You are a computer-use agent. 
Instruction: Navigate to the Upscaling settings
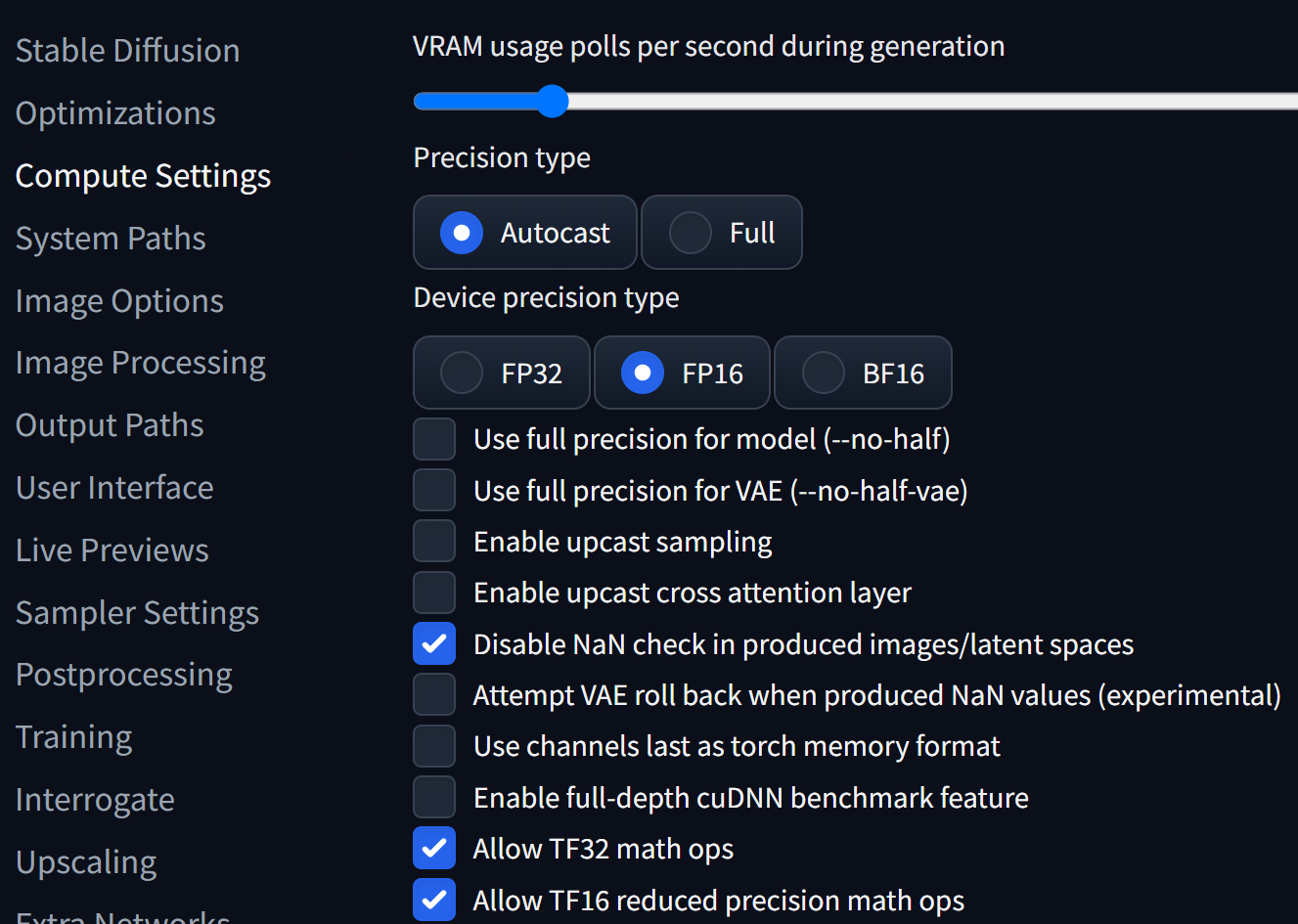[x=86, y=862]
